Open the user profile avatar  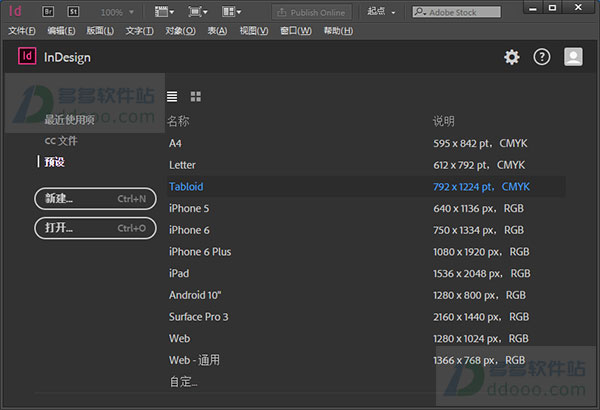click(573, 57)
